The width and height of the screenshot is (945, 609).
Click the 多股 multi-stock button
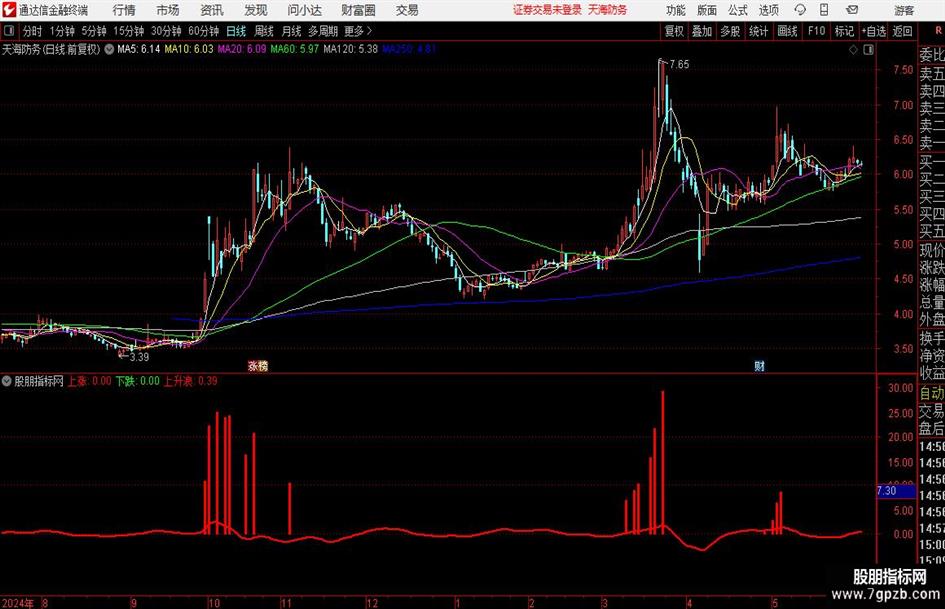[x=730, y=31]
